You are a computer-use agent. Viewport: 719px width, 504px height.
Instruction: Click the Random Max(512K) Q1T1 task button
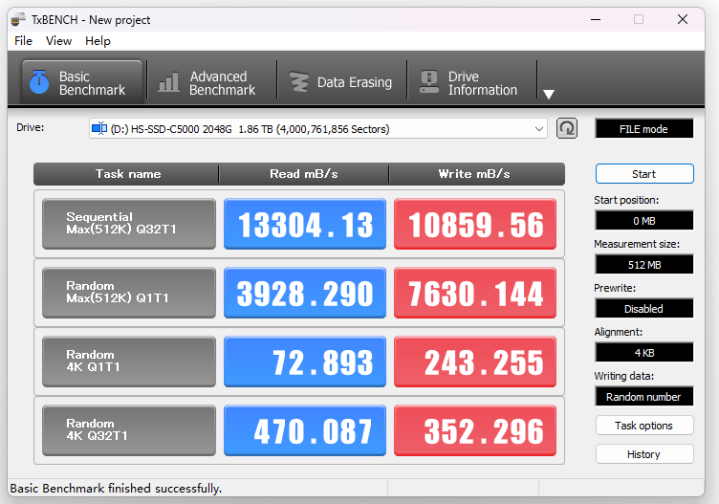129,293
